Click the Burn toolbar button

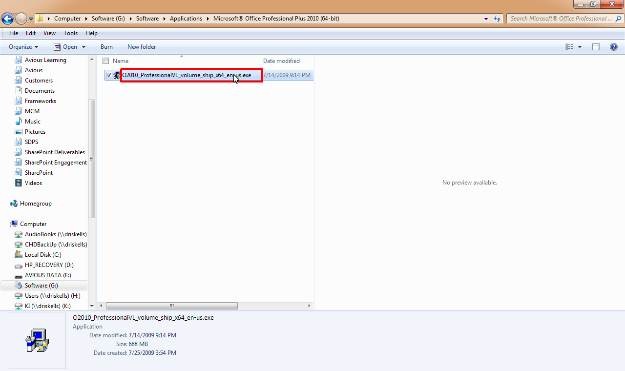(106, 47)
